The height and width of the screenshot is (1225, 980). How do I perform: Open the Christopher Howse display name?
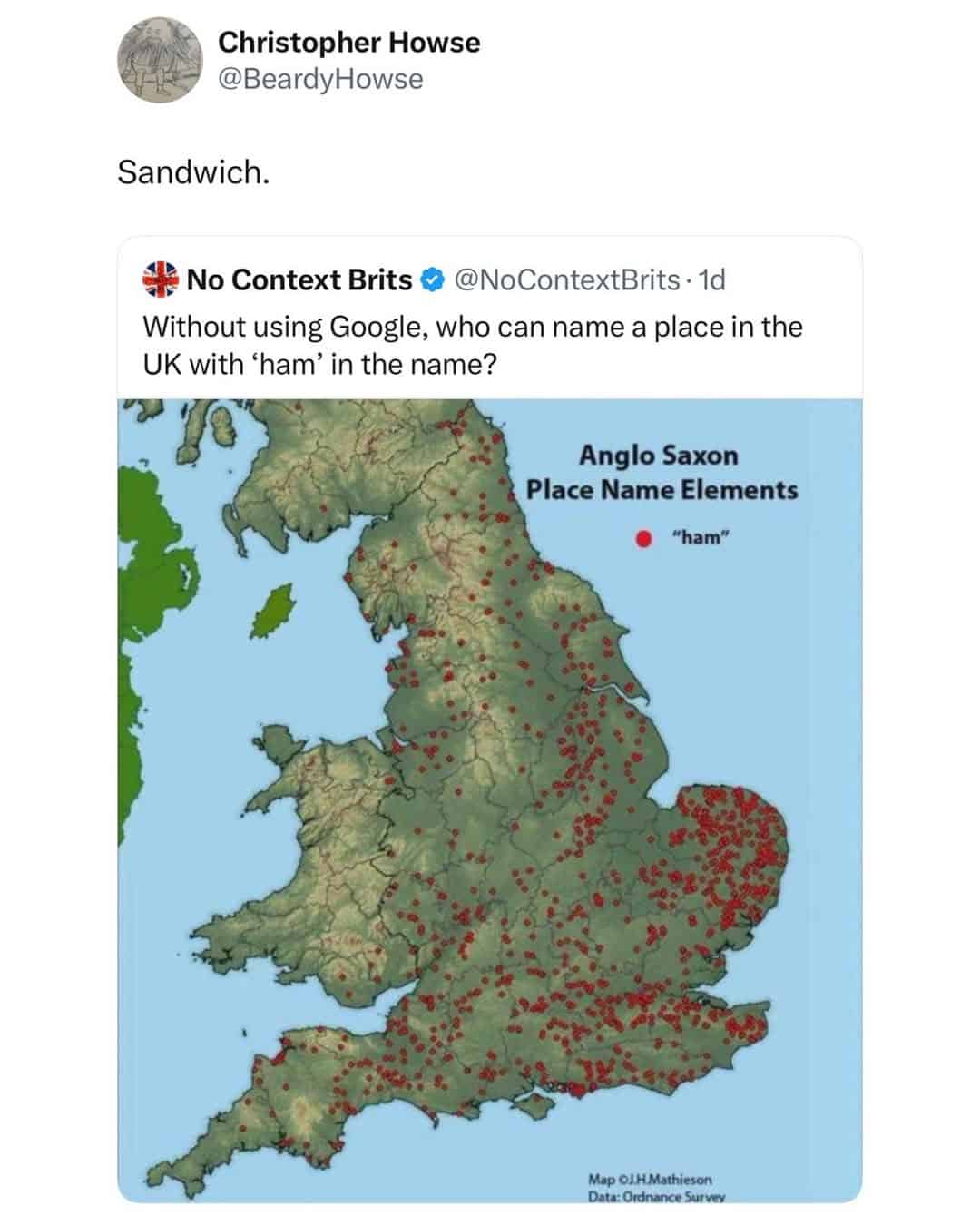point(349,42)
